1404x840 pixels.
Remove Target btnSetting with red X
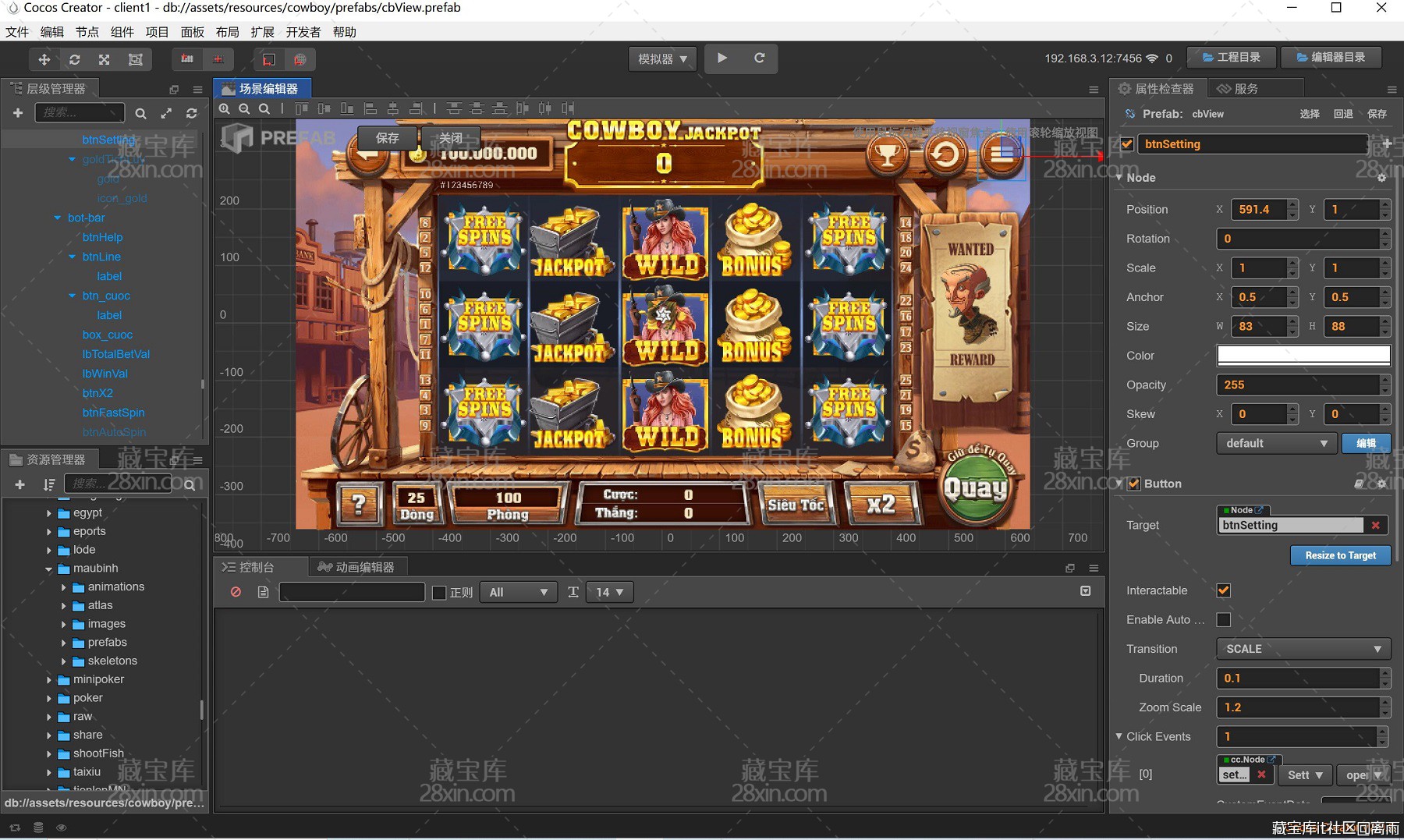1376,526
